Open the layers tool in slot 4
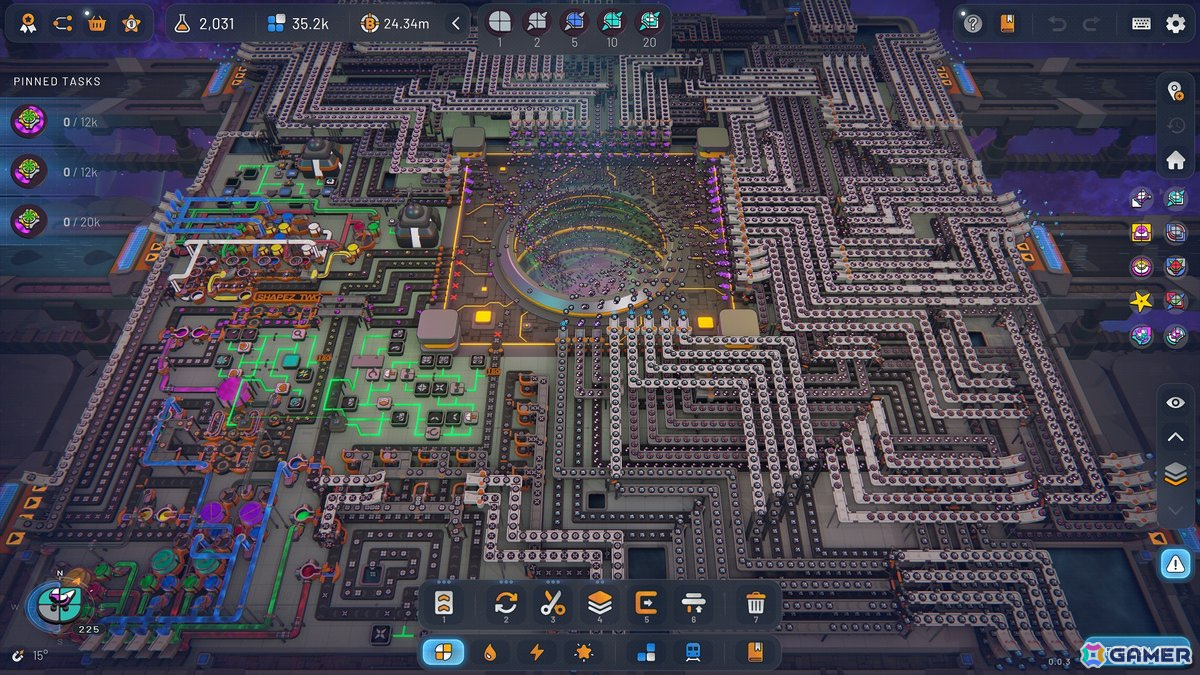Viewport: 1200px width, 675px height. coord(600,603)
